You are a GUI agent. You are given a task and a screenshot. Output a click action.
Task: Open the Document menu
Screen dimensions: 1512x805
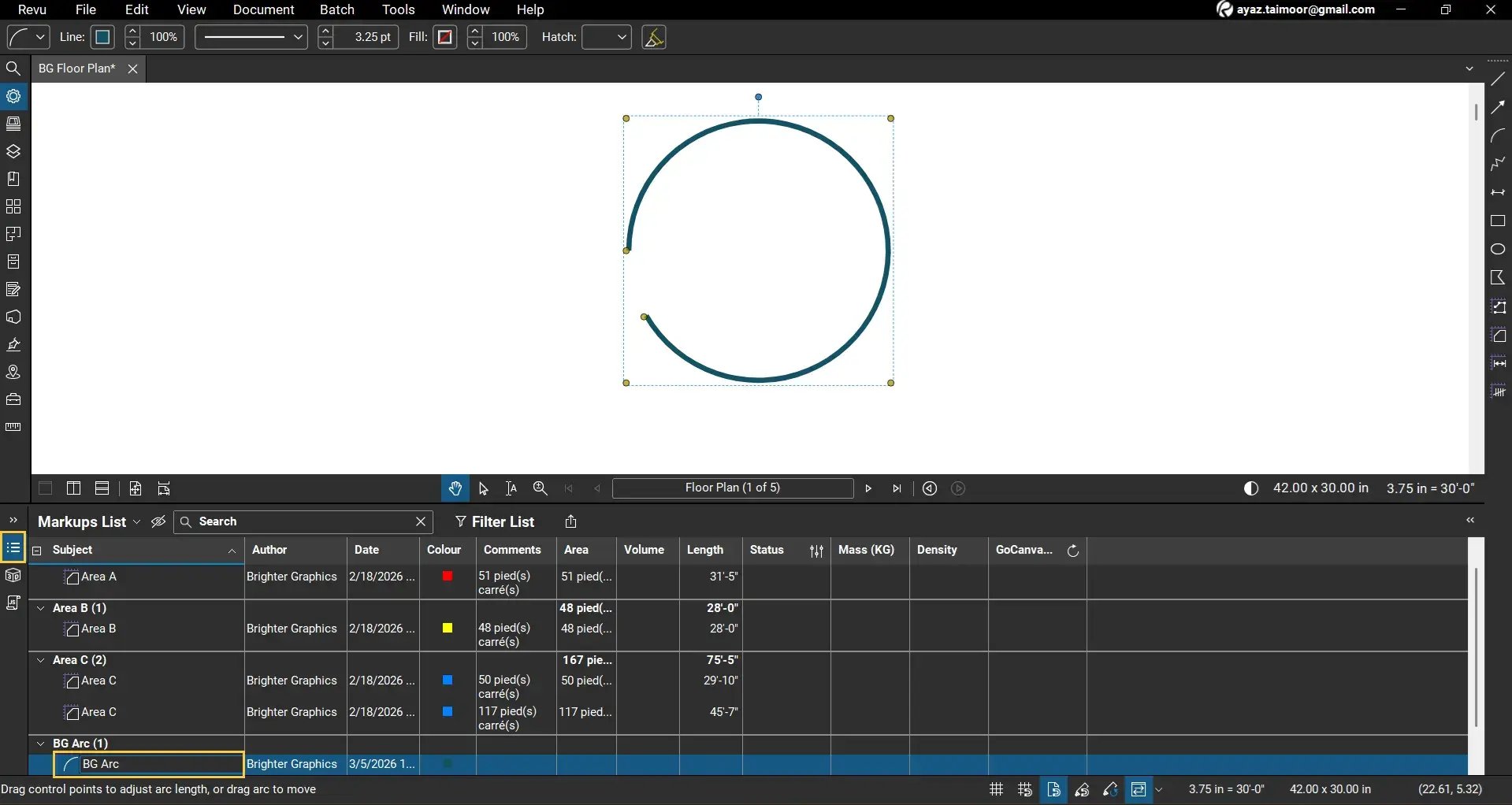(x=263, y=9)
